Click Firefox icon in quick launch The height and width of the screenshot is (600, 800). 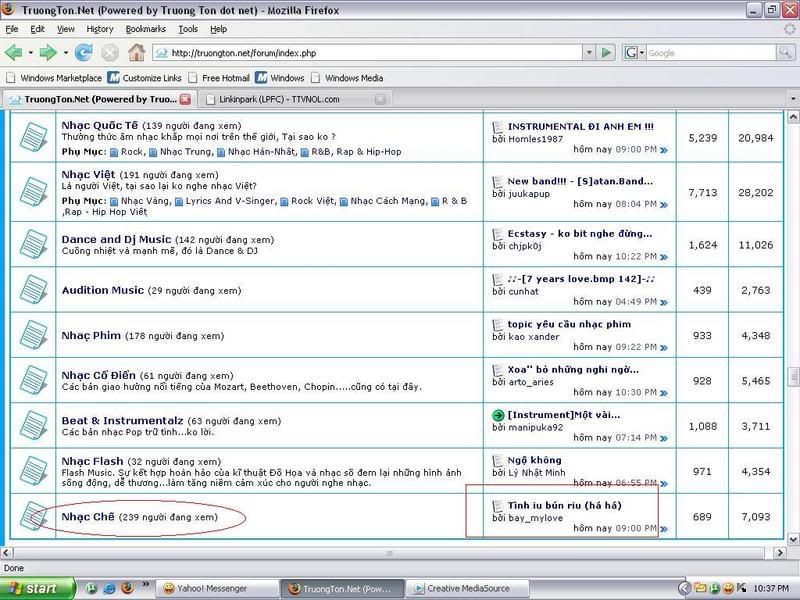pyautogui.click(x=127, y=588)
